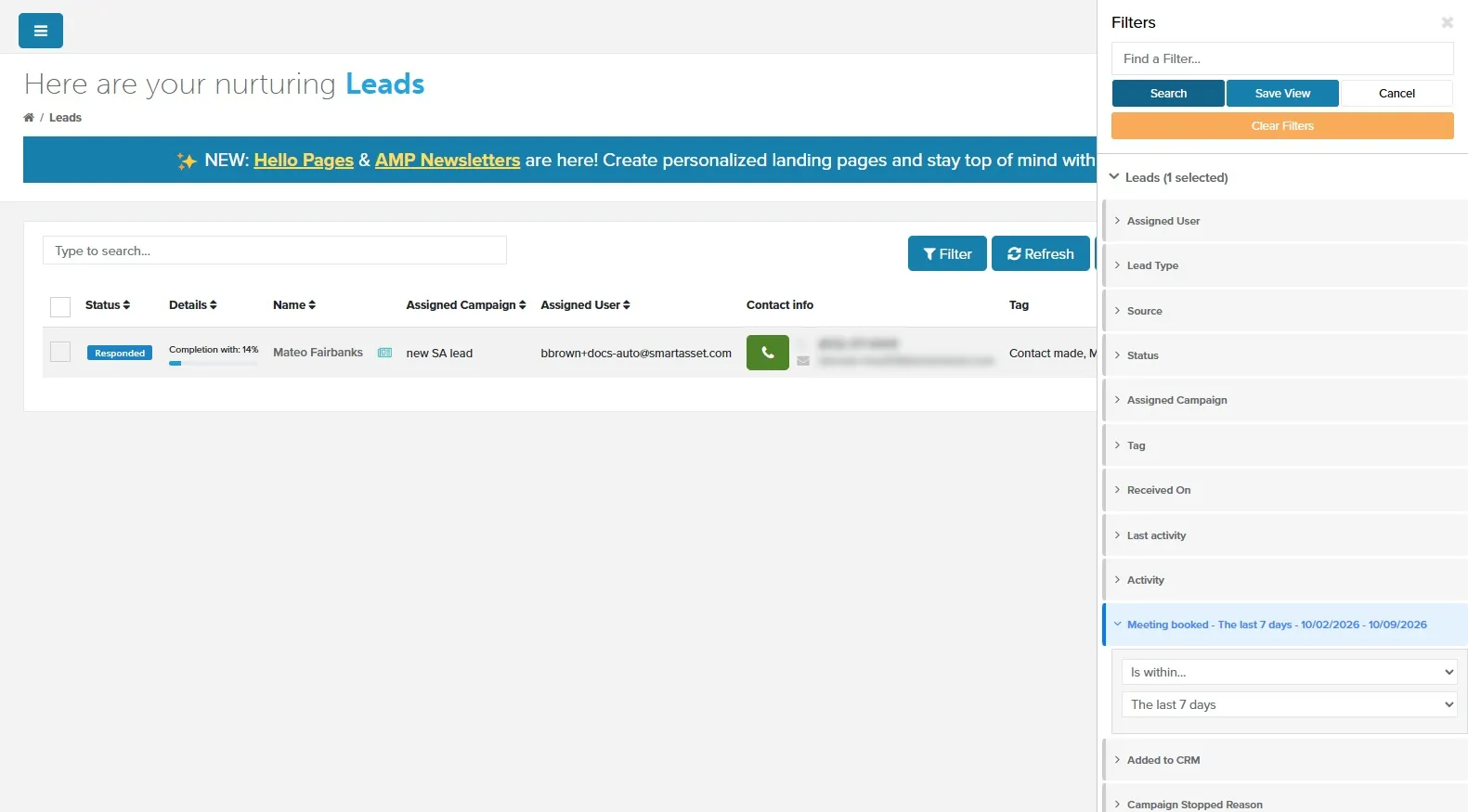Expand the Added to CRM filter
Screen dimensions: 1468x812
pyautogui.click(x=1285, y=760)
